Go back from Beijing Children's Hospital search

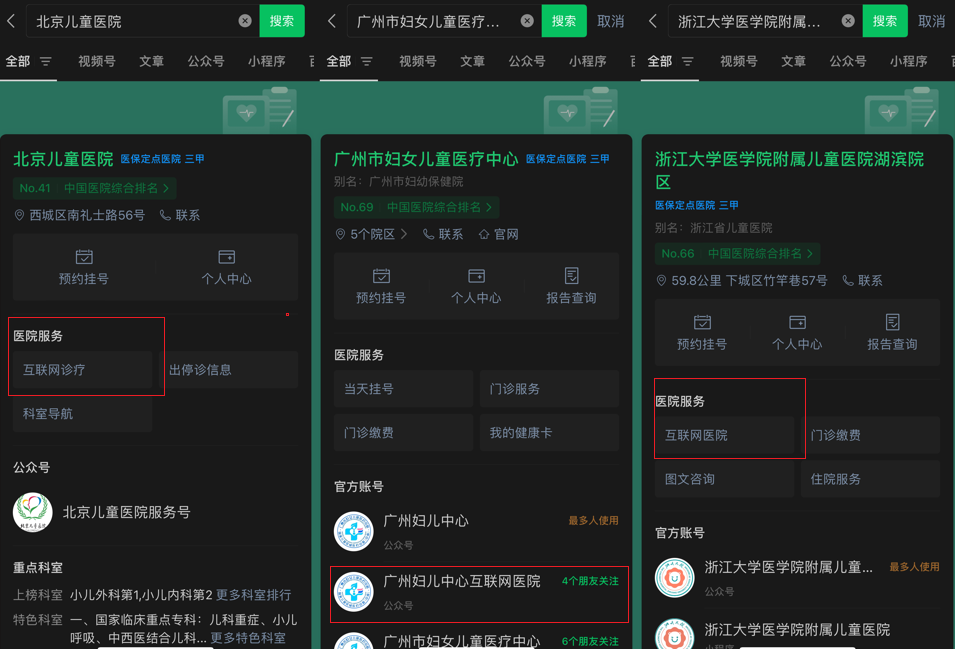(11, 21)
